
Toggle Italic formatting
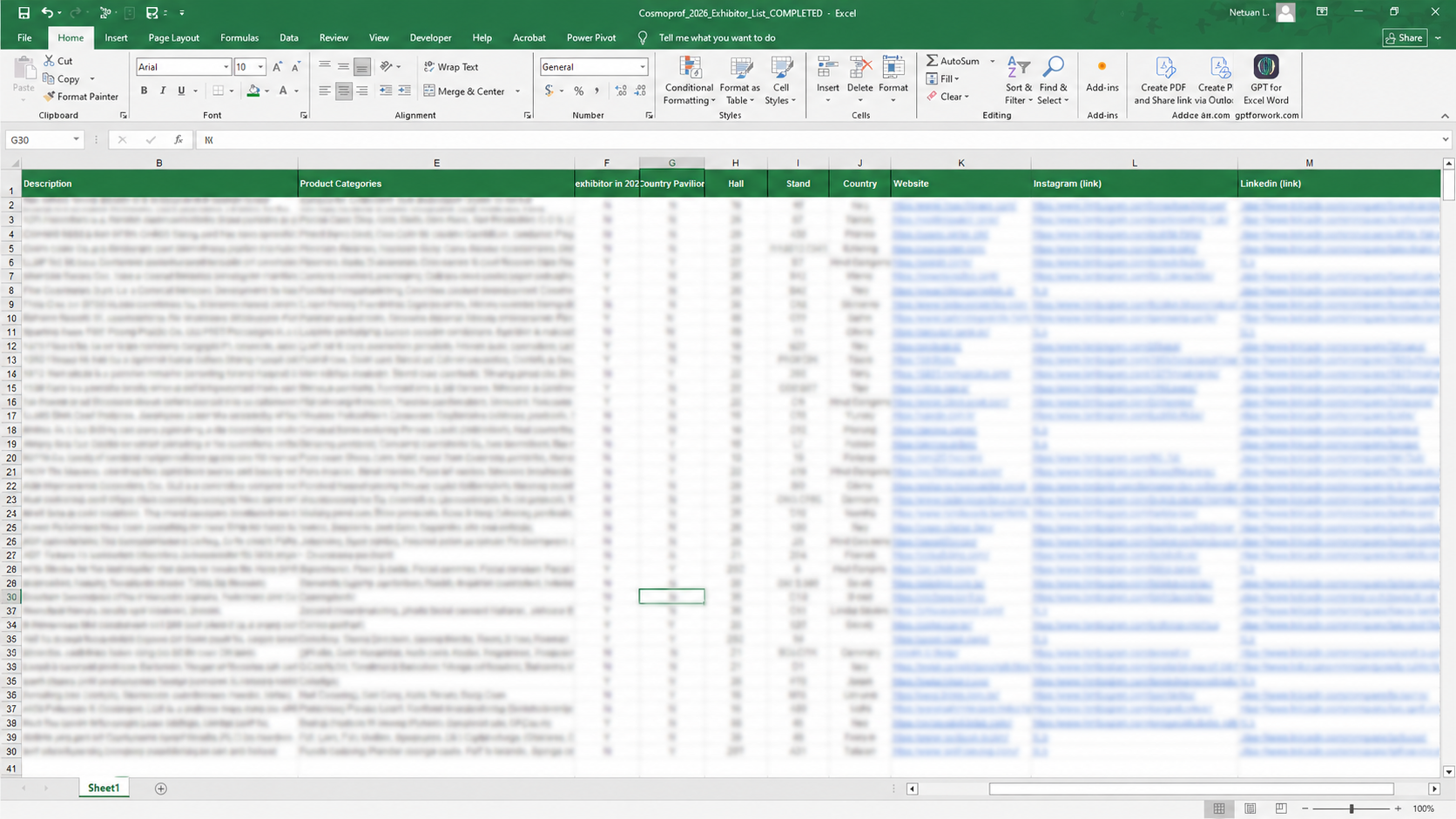162,91
